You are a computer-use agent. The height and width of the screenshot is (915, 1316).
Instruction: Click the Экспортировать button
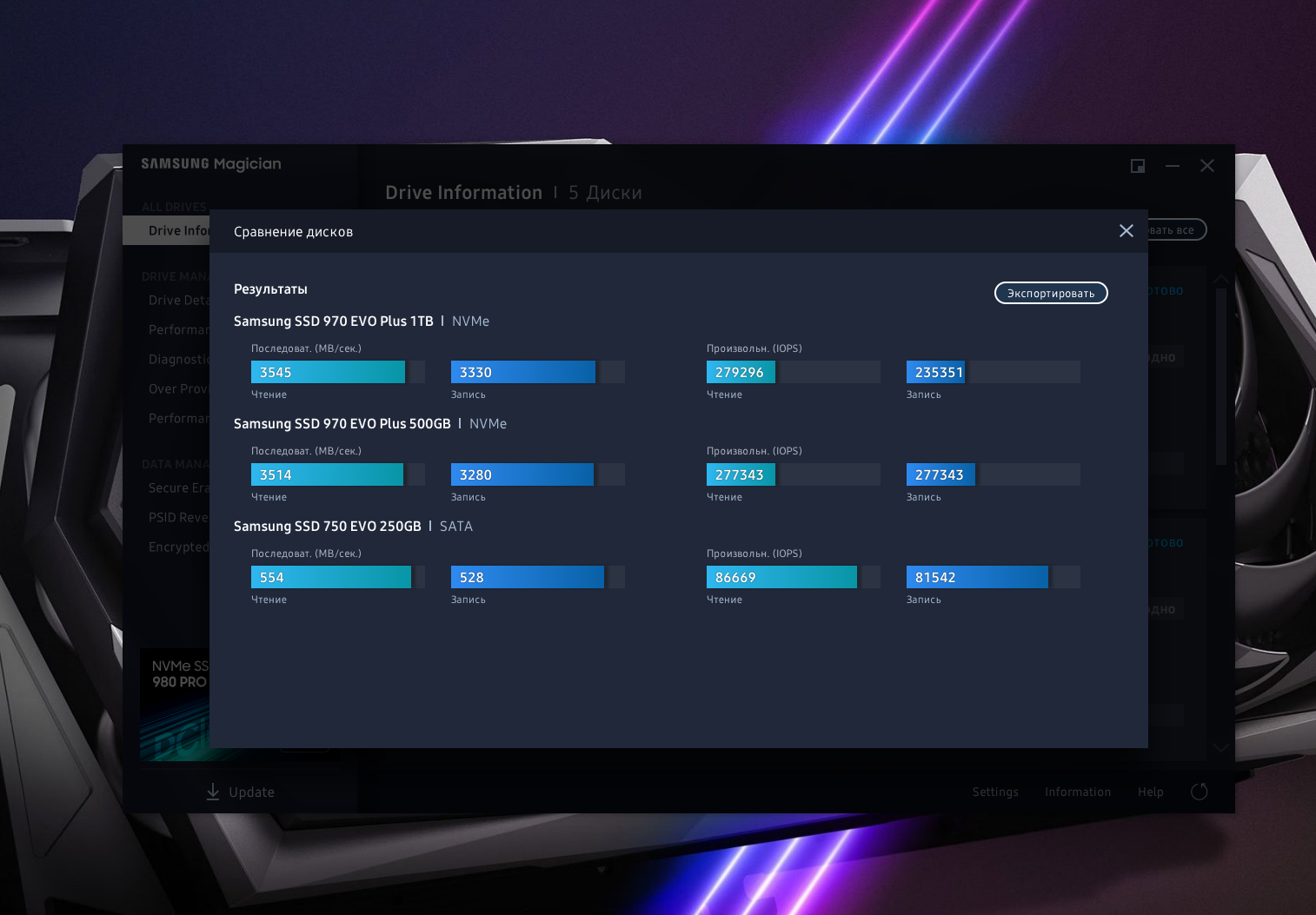pos(1051,293)
